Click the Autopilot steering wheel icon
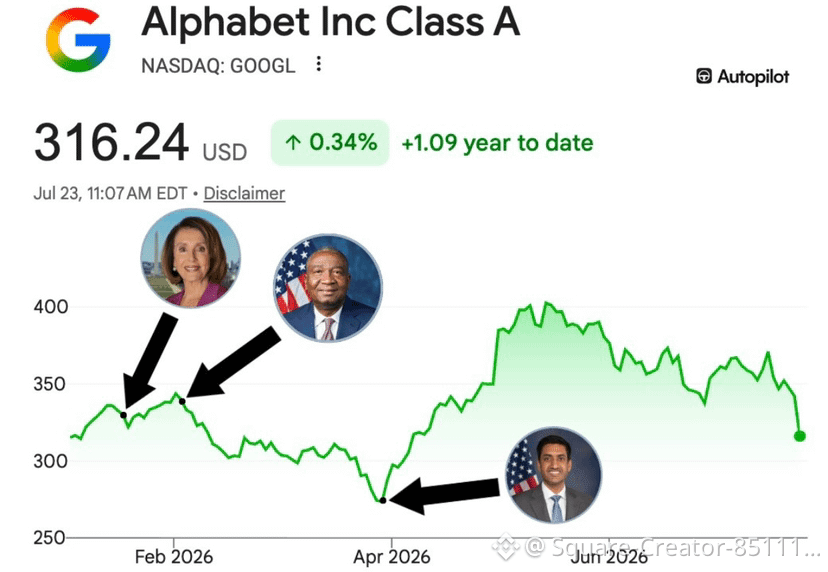The image size is (828, 572). pos(703,76)
